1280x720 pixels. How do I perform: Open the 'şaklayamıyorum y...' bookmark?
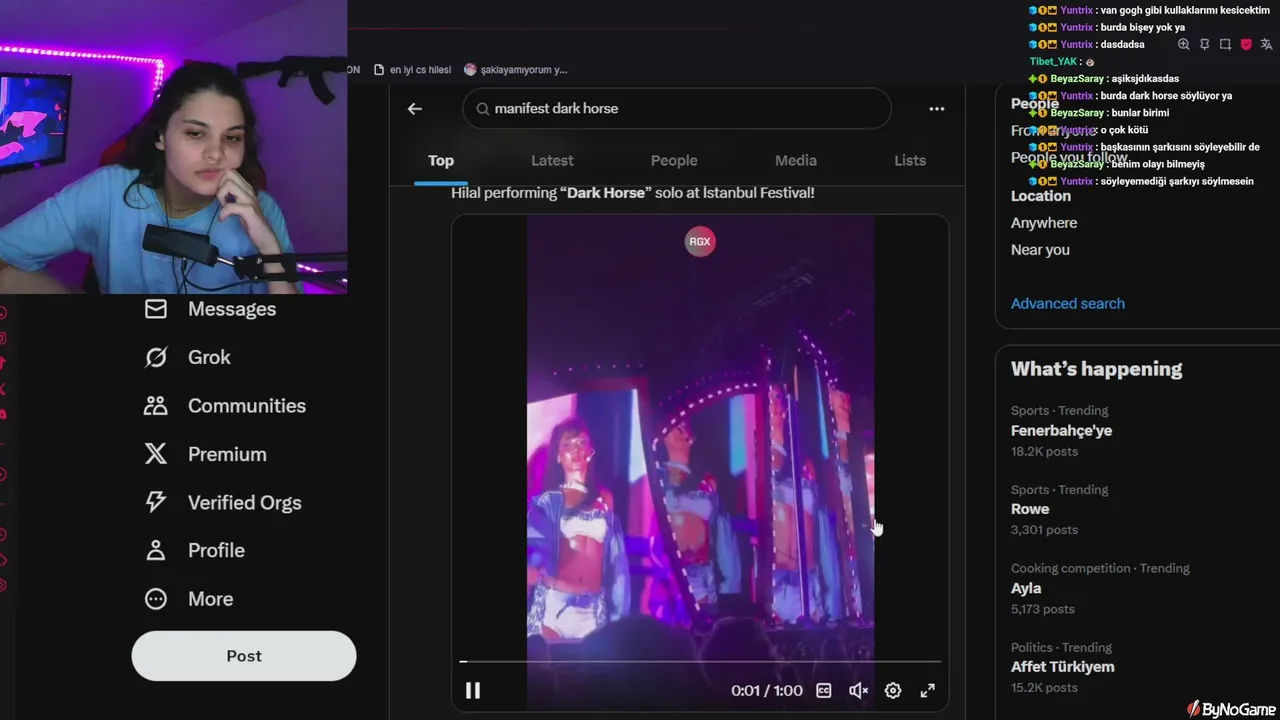click(x=515, y=70)
